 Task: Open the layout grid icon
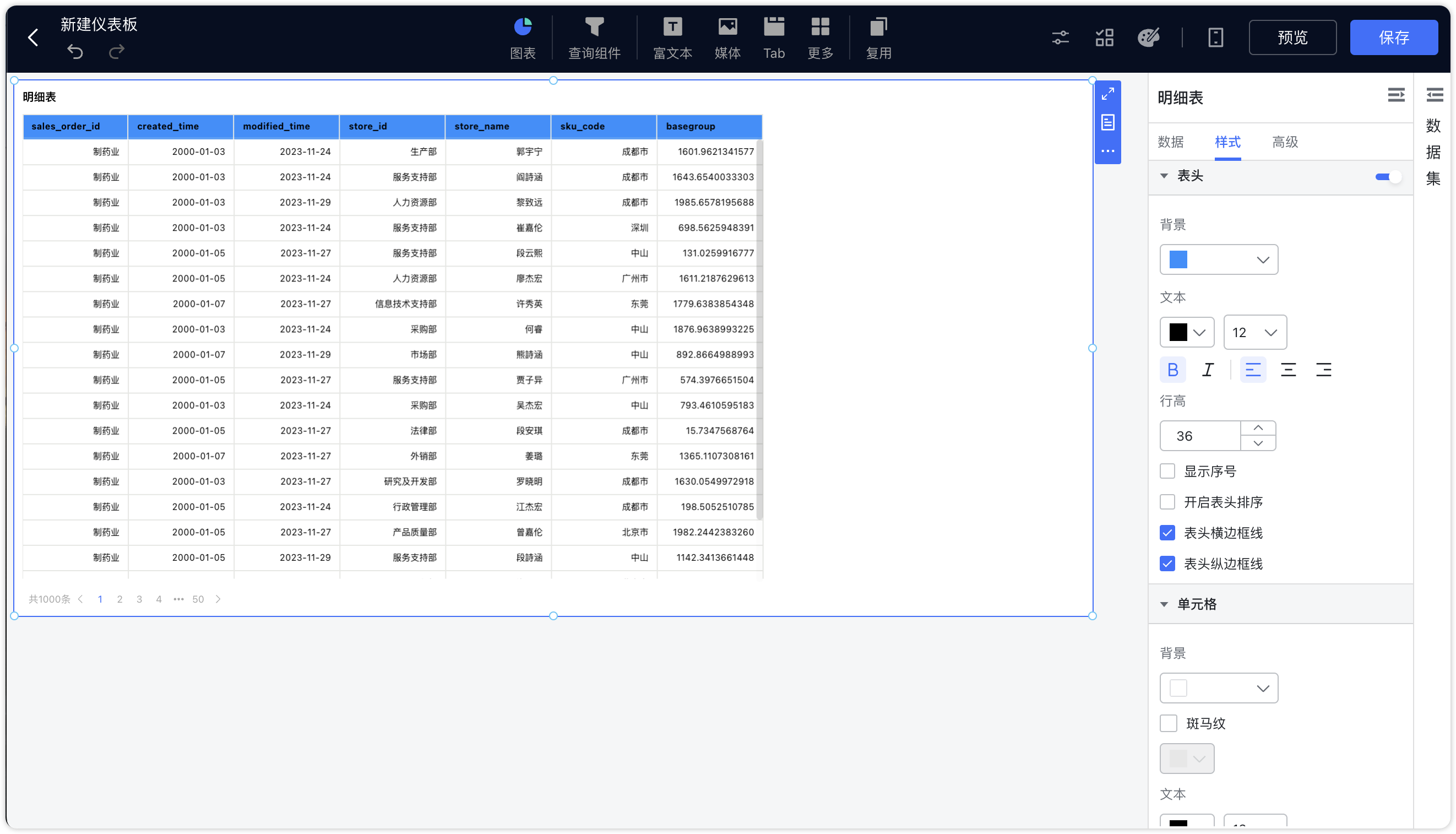click(x=1105, y=38)
